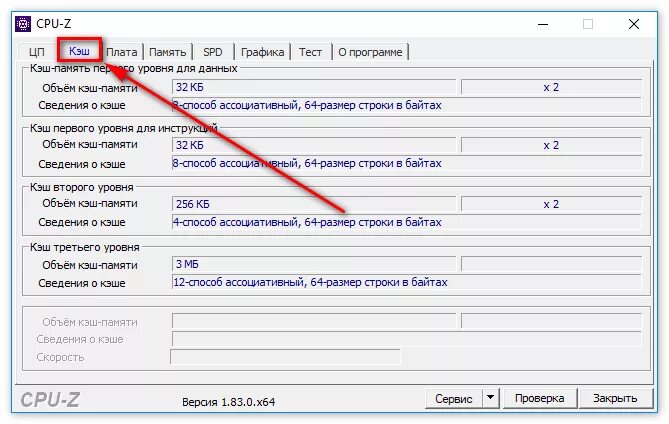Click the Кэш второго уровня group title
The image size is (669, 424).
pyautogui.click(x=81, y=187)
